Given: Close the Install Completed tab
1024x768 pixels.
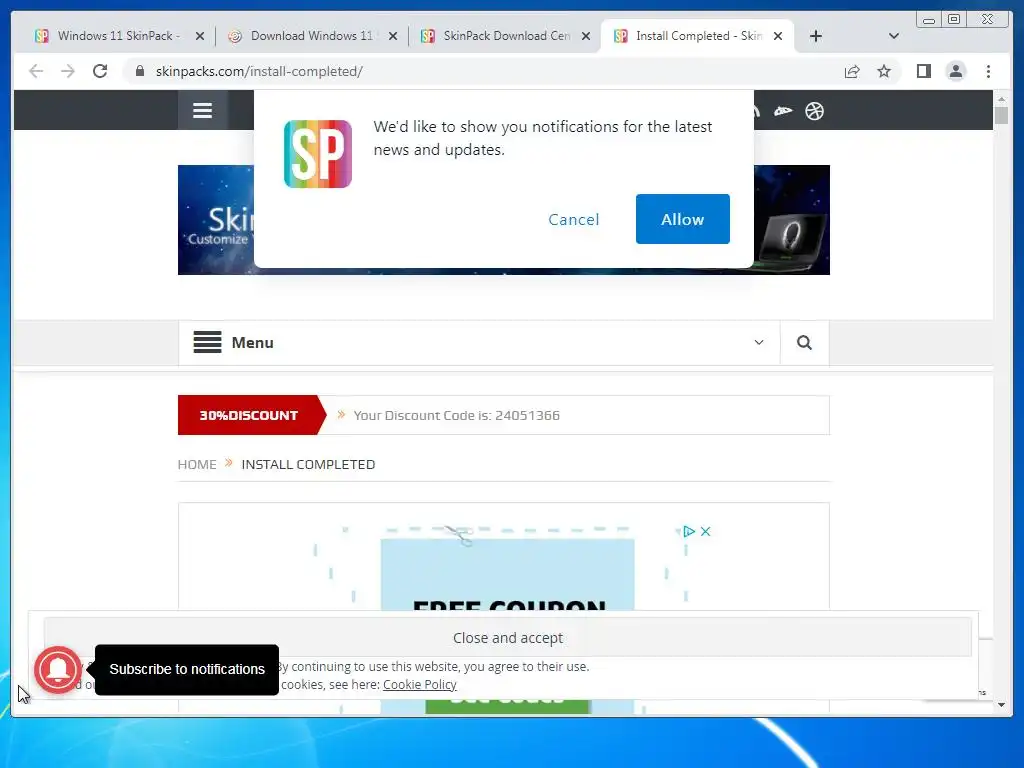Looking at the screenshot, I should 778,37.
